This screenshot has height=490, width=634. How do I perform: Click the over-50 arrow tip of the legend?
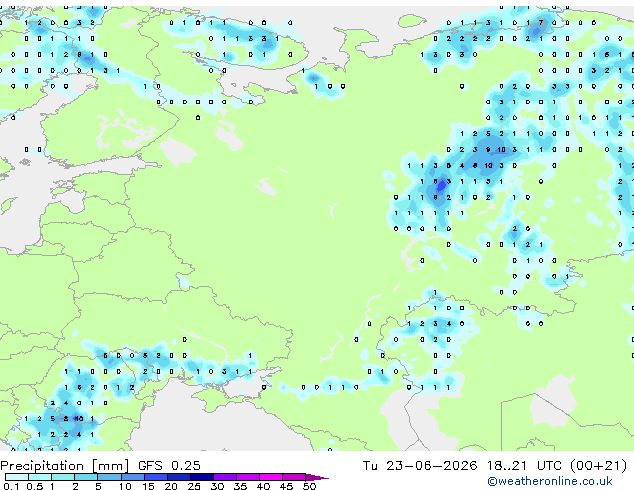click(317, 477)
